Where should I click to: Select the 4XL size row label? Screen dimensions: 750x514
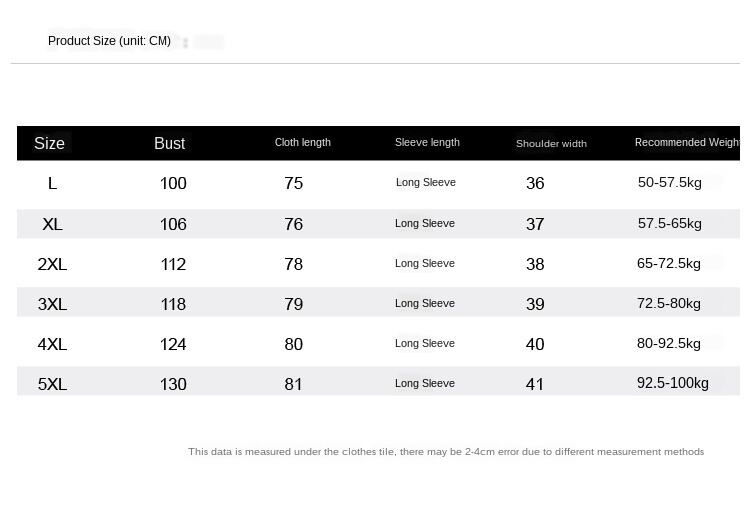(x=52, y=344)
